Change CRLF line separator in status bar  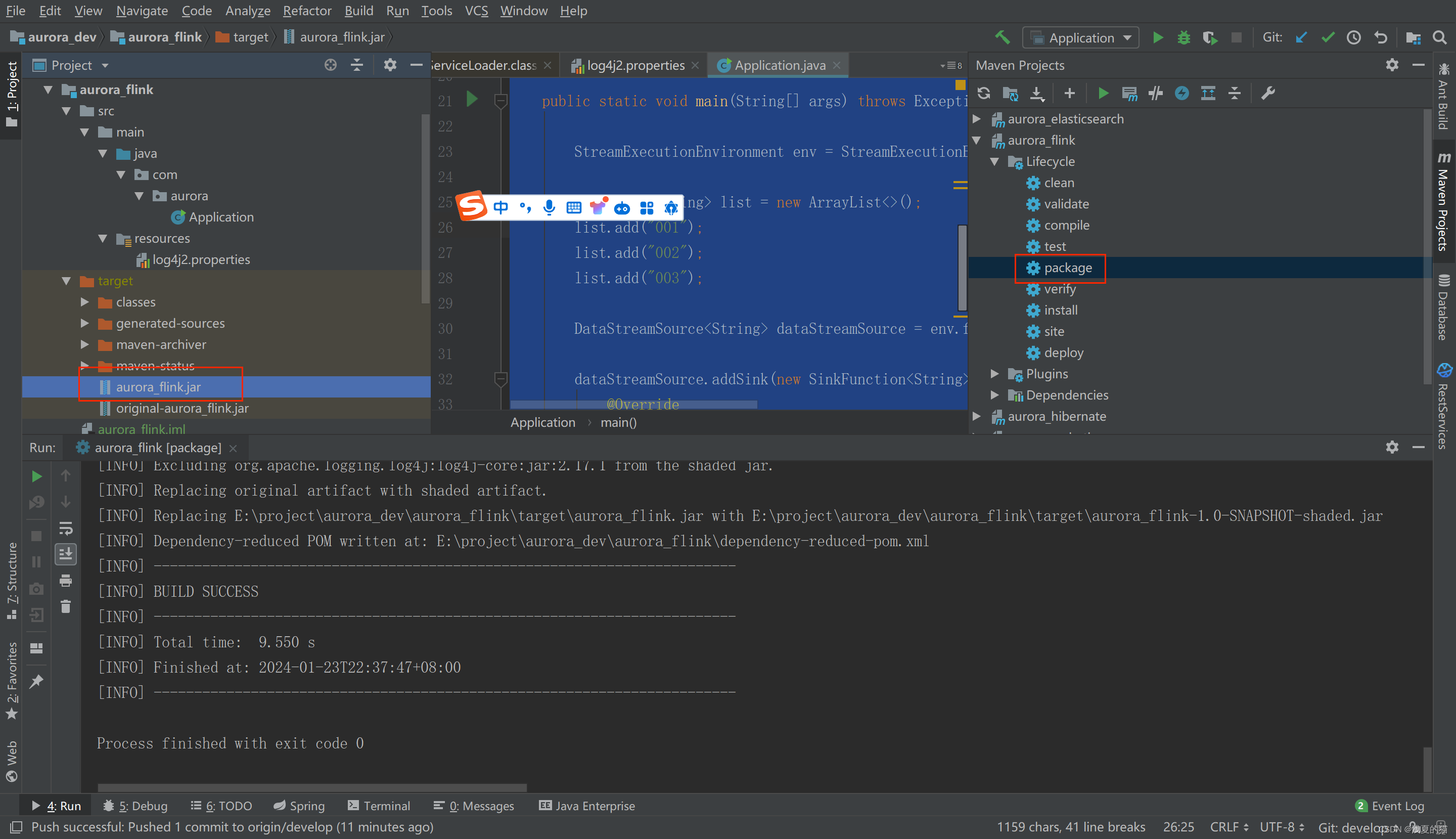(x=1229, y=827)
